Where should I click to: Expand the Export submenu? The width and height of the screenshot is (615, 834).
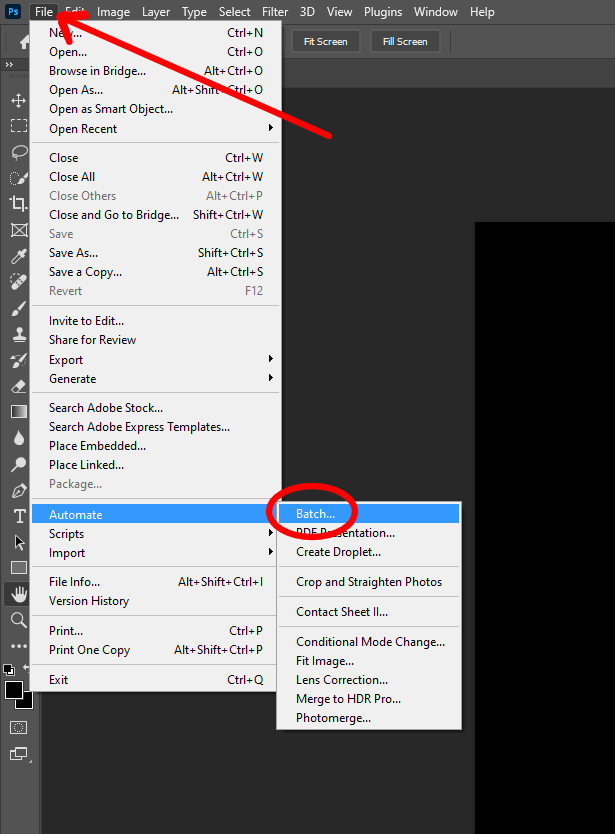click(155, 360)
